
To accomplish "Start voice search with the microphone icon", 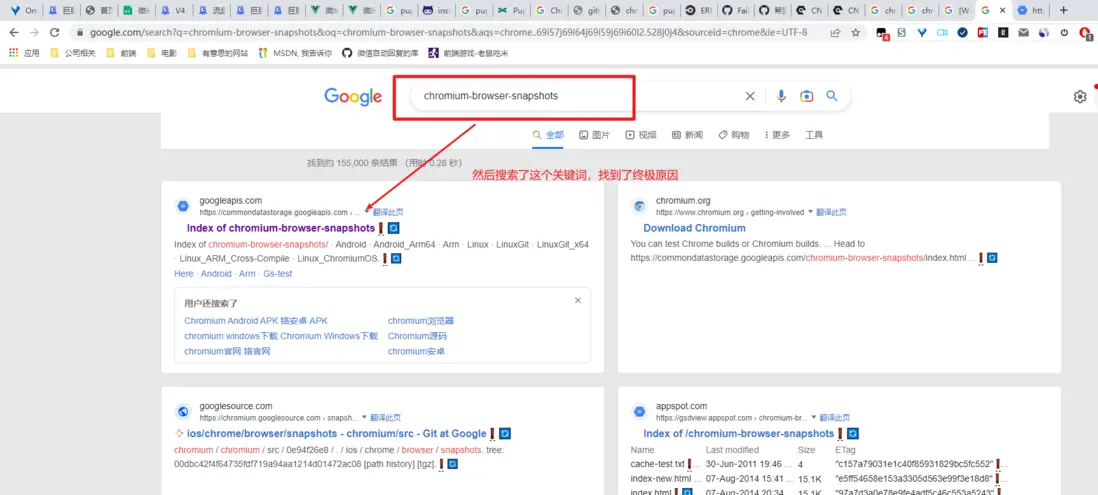I will tap(781, 97).
